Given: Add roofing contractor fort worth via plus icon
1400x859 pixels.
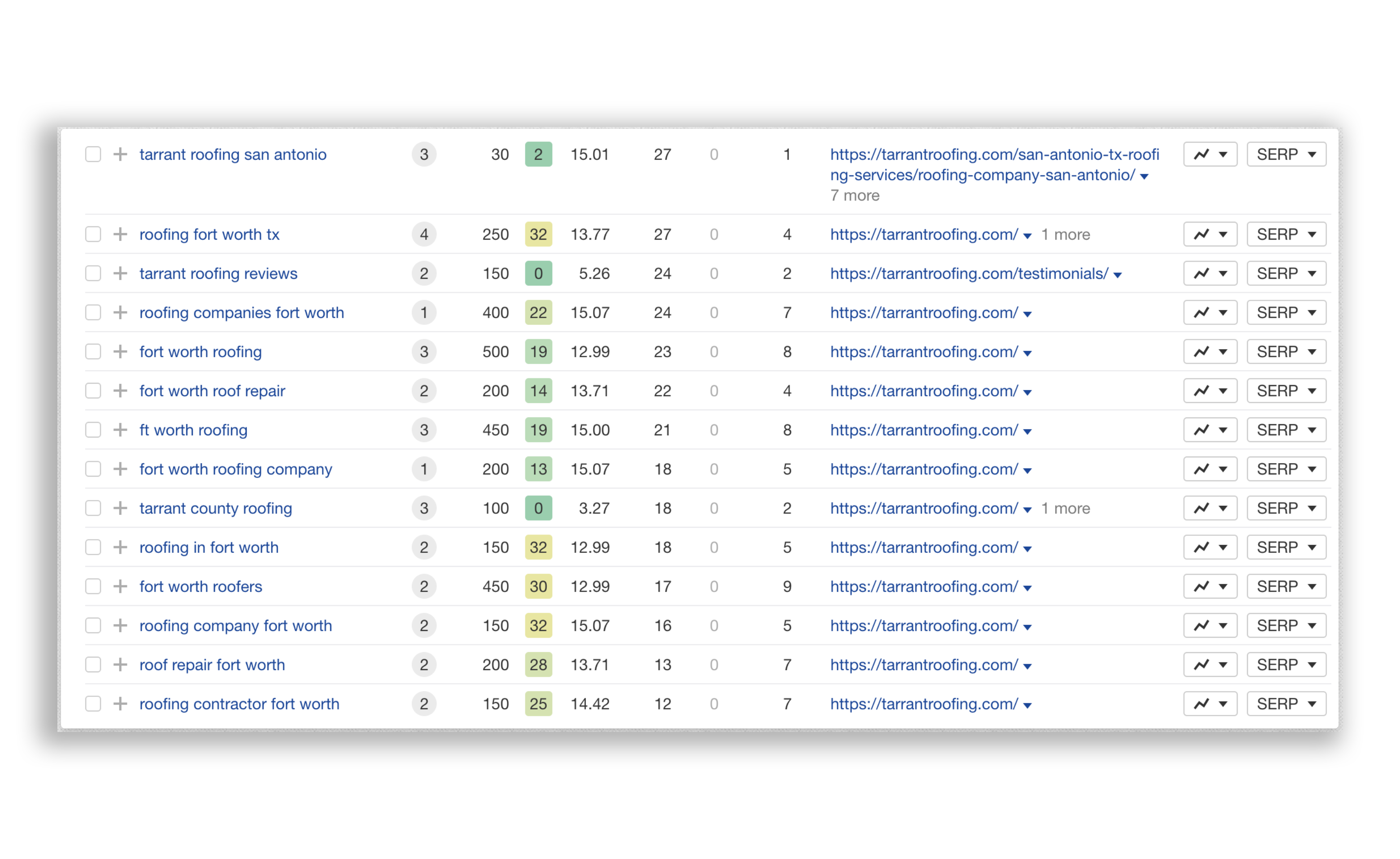Looking at the screenshot, I should tap(120, 704).
